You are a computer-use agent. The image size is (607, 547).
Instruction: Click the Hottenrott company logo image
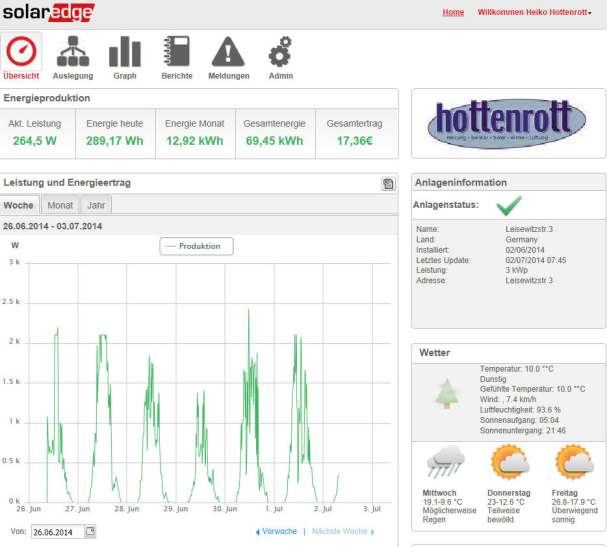pyautogui.click(x=508, y=123)
